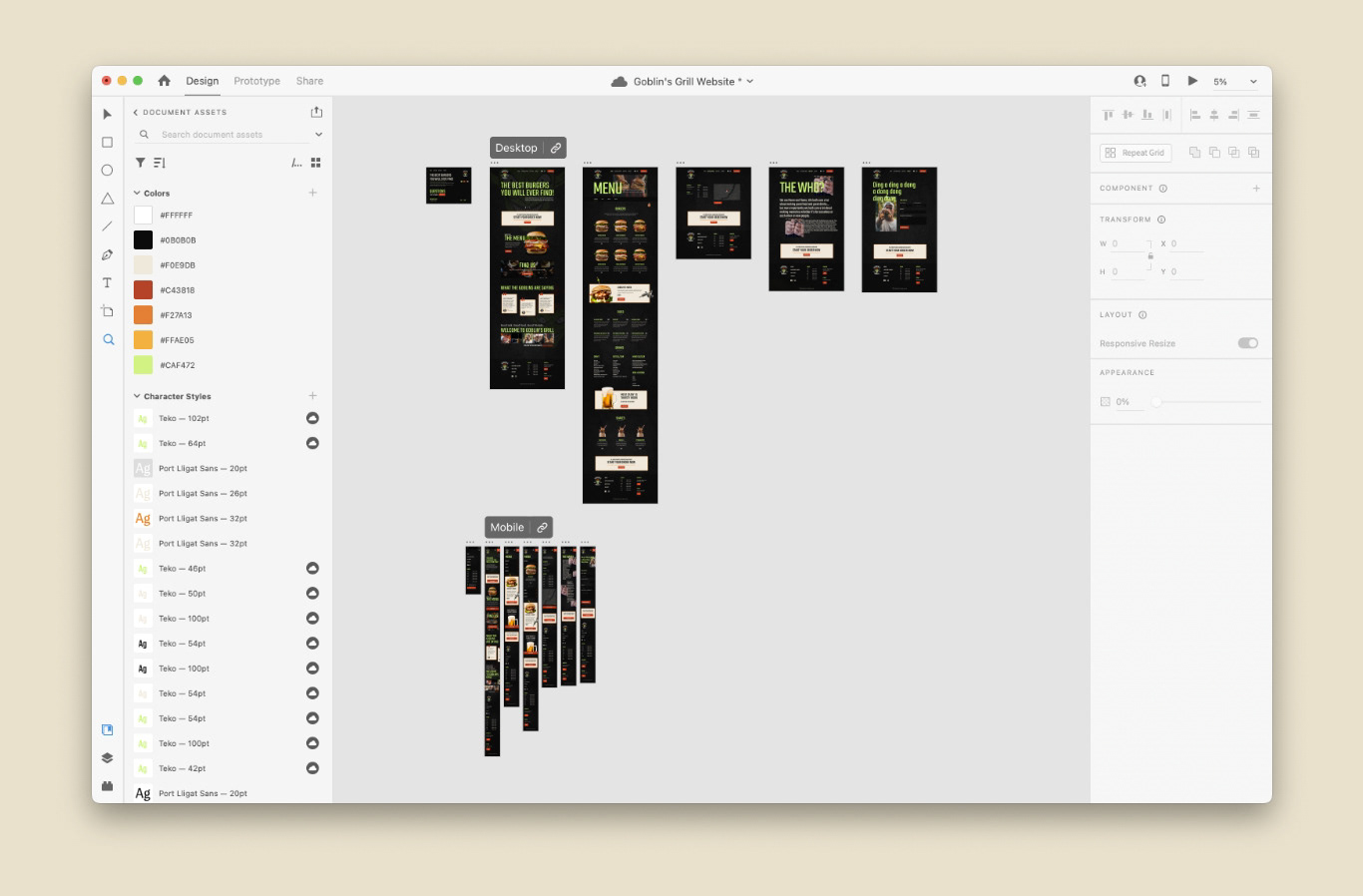This screenshot has width=1363, height=896.
Task: Select the Rectangle tool
Action: [108, 143]
